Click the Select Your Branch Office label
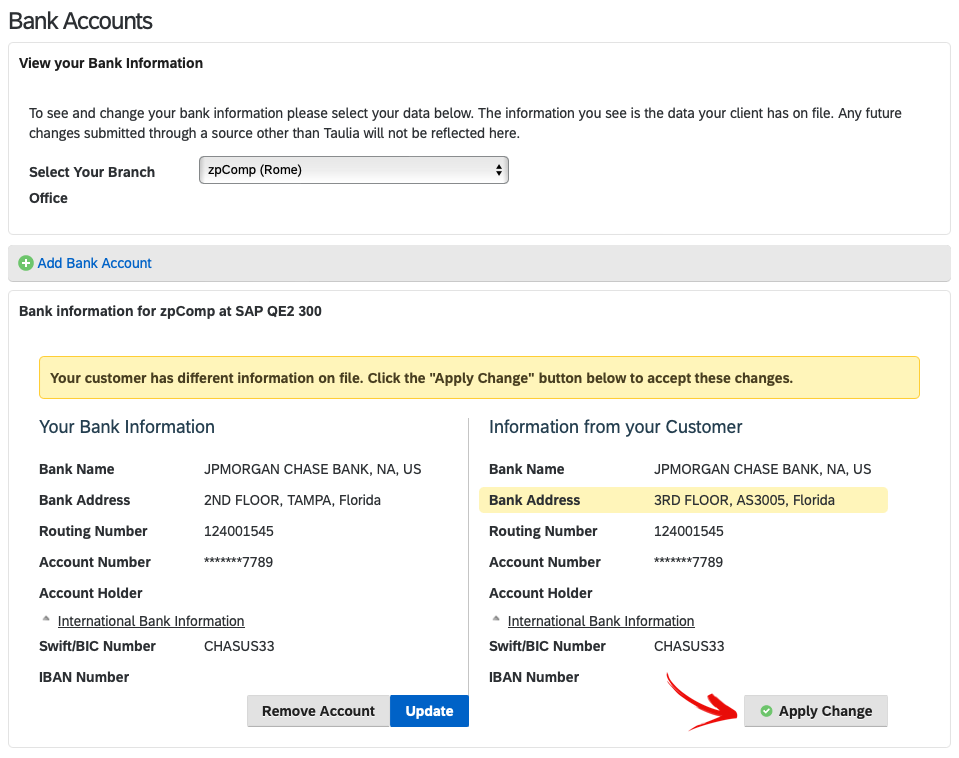 (x=92, y=185)
